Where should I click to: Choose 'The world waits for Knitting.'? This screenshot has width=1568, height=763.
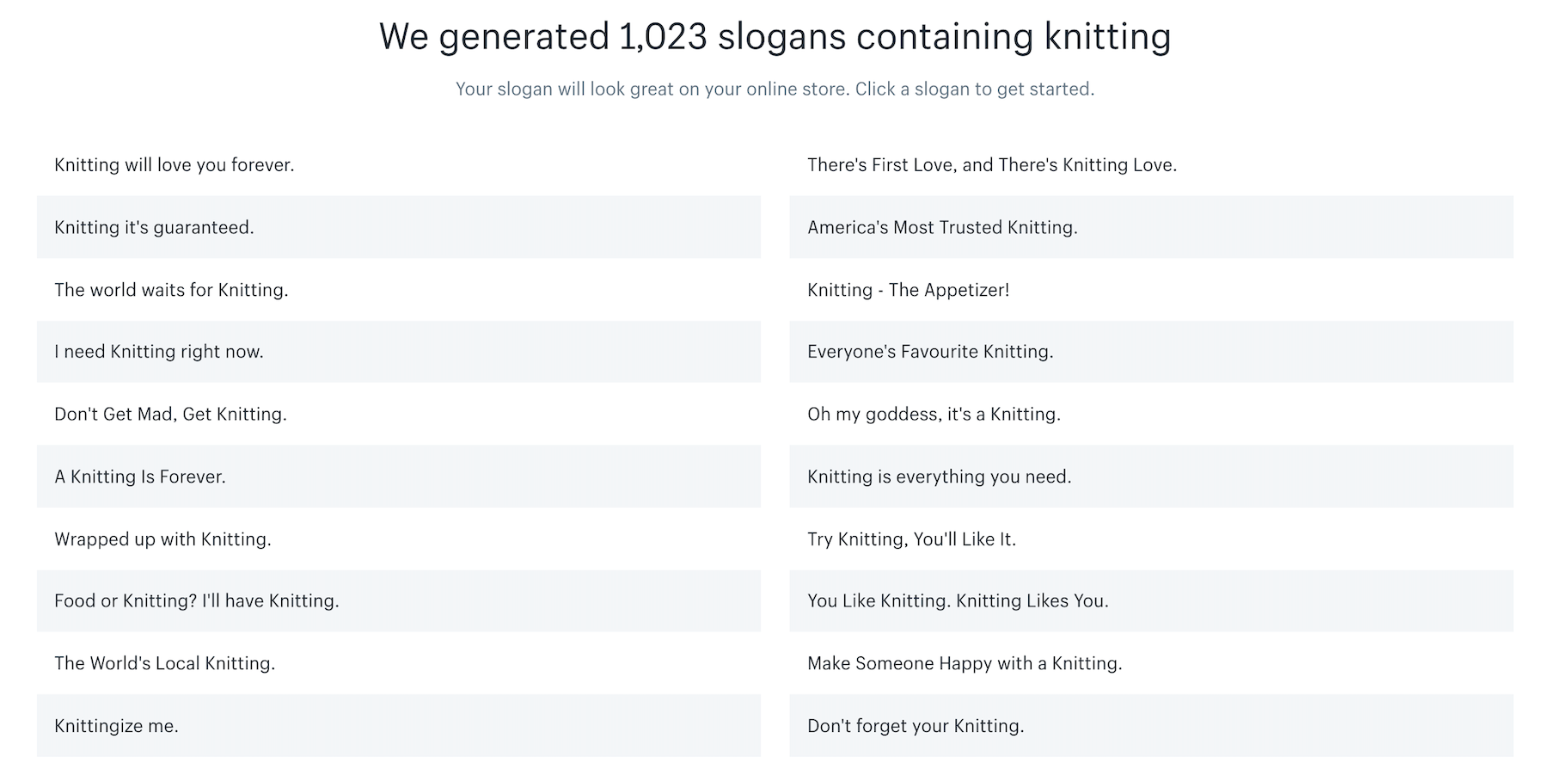(x=172, y=290)
